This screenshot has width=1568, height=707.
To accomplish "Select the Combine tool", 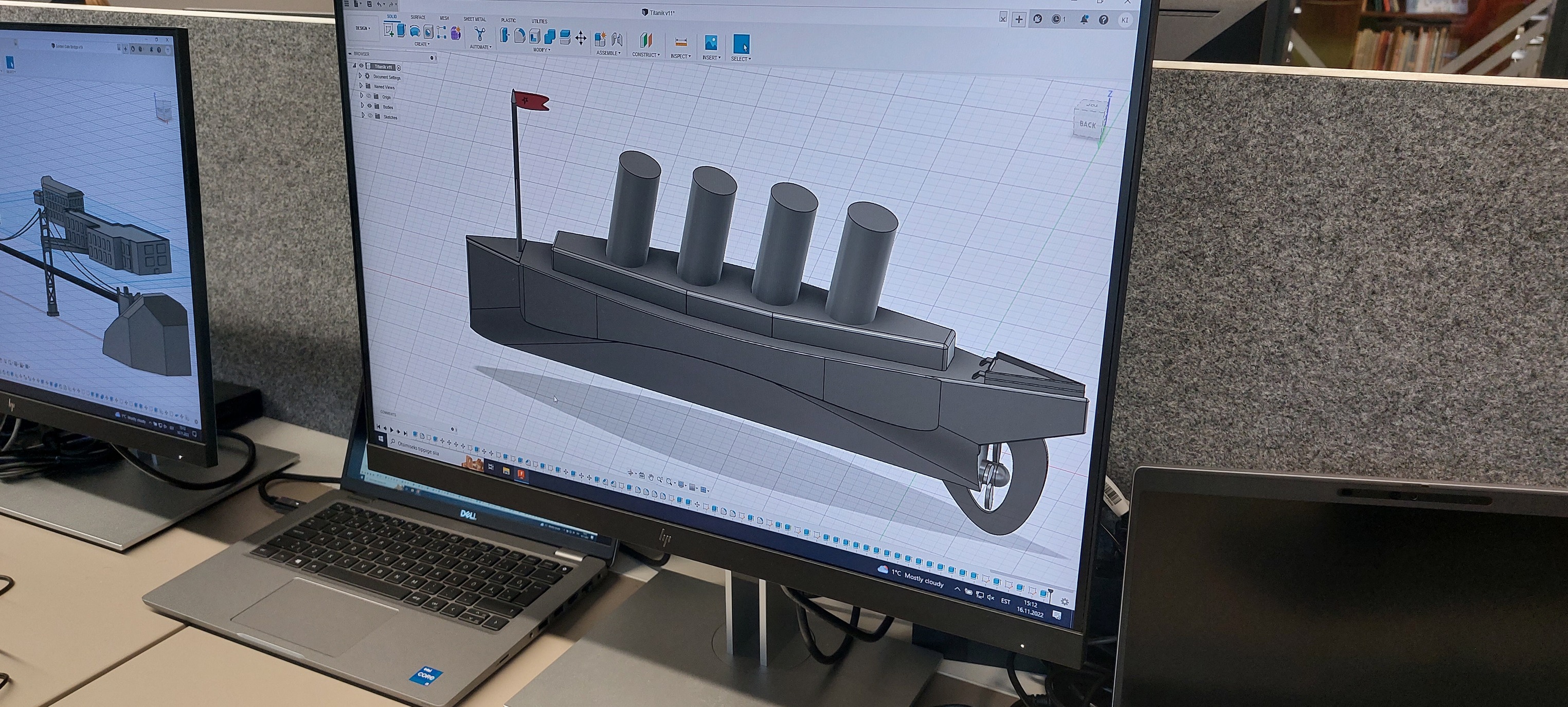I will click(550, 37).
